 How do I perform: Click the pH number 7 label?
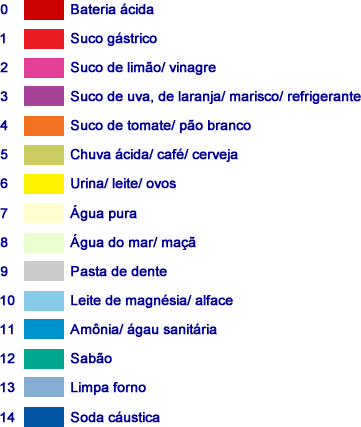click(4, 213)
